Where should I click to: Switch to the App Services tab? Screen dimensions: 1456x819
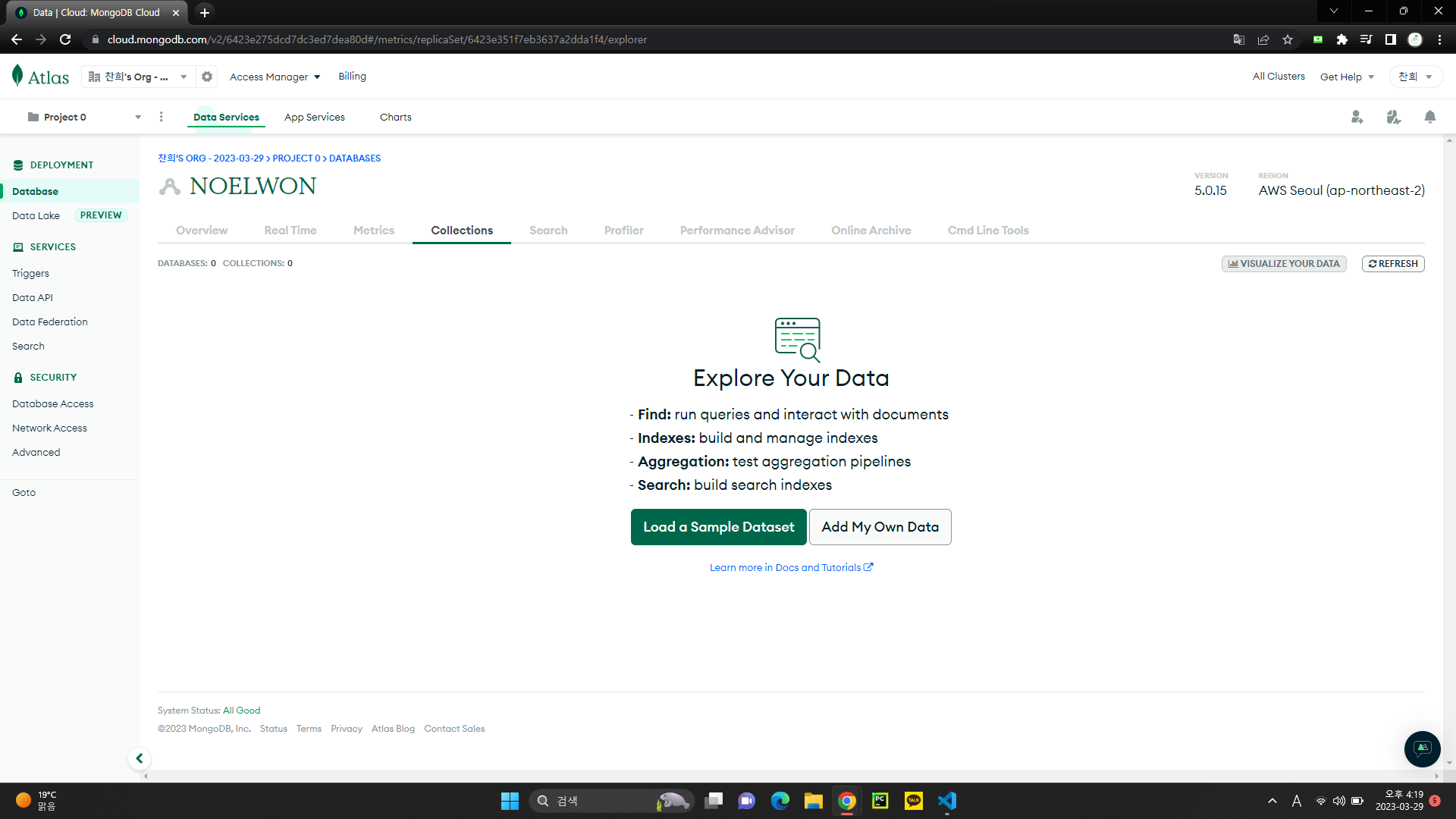point(315,117)
